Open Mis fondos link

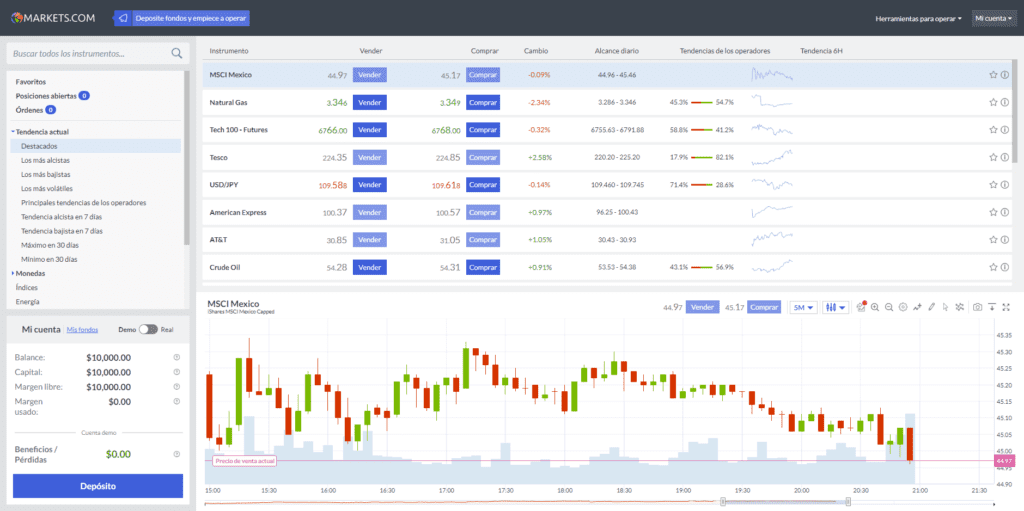coord(82,330)
